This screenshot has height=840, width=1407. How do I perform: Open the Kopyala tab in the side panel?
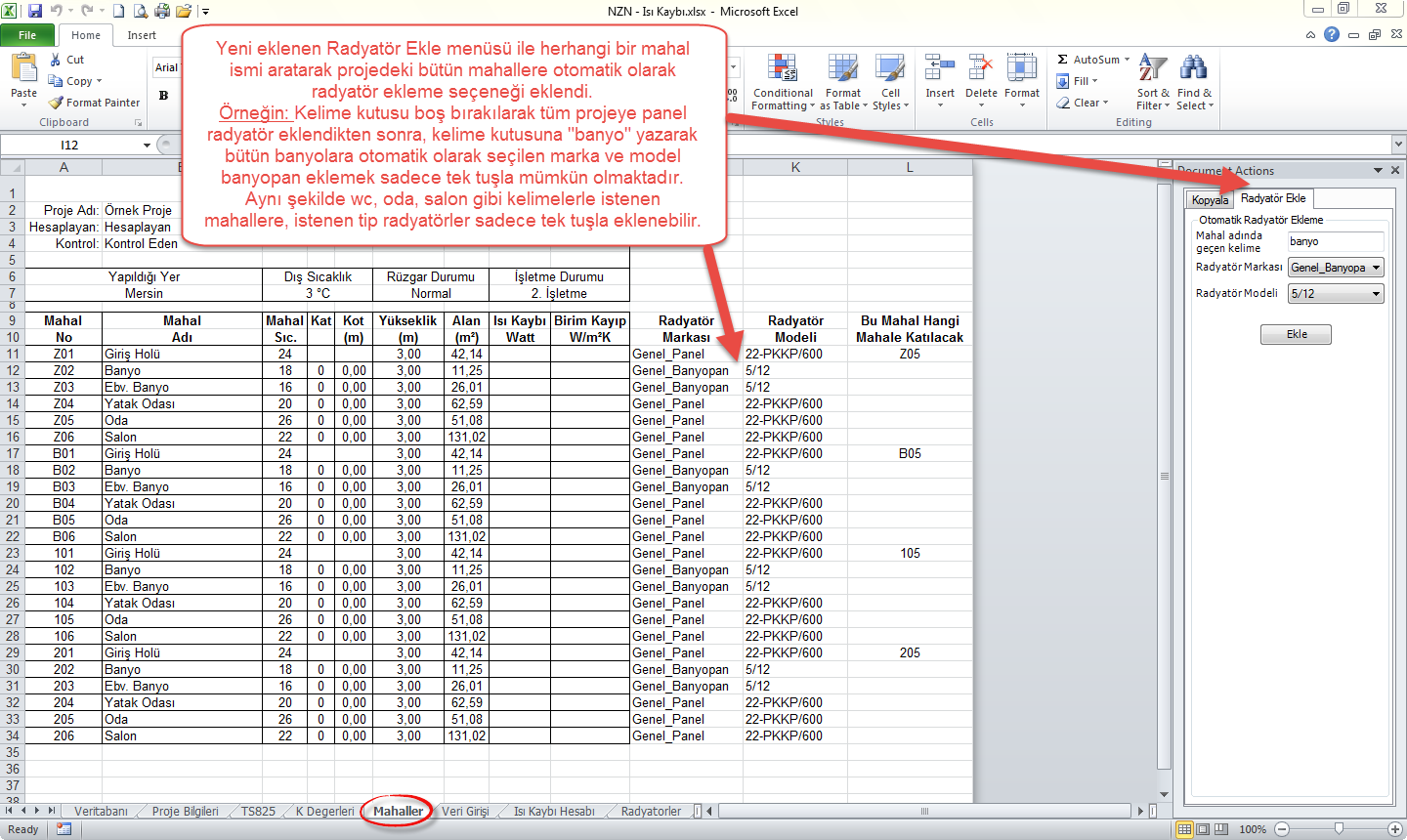(x=1210, y=200)
